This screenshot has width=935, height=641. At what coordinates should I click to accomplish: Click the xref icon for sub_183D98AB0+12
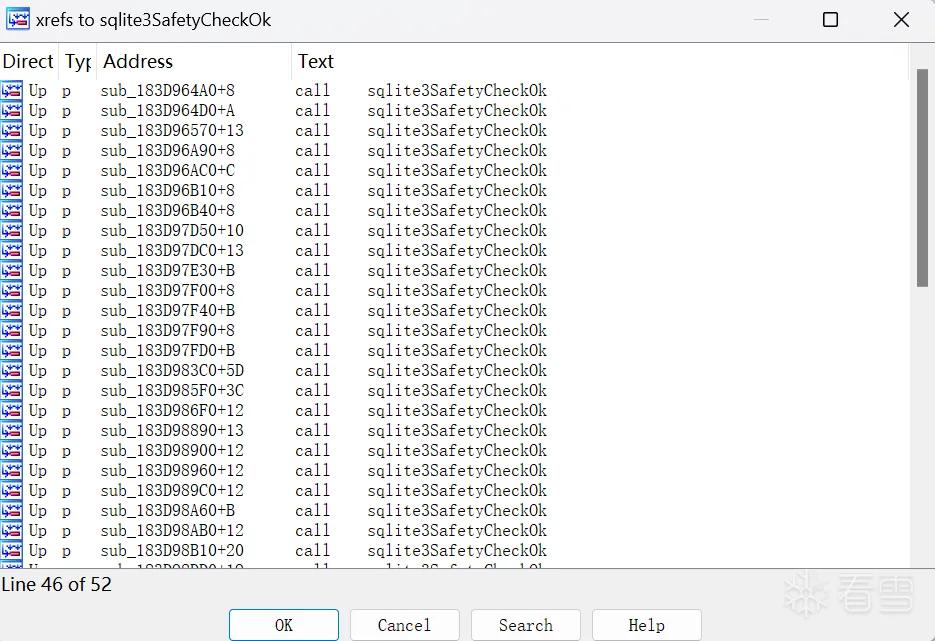point(12,531)
